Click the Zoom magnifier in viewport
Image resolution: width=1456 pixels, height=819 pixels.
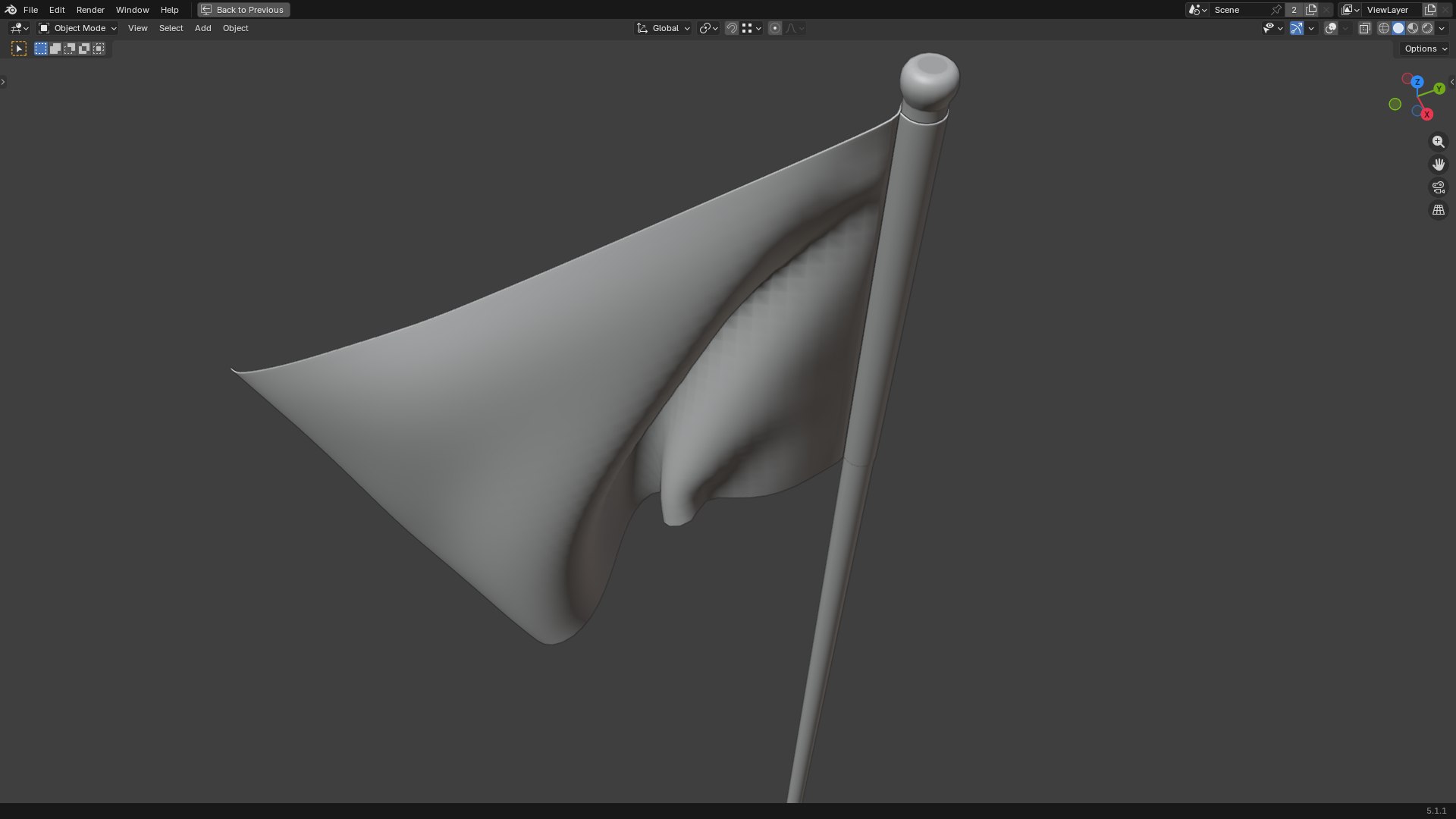click(1439, 142)
